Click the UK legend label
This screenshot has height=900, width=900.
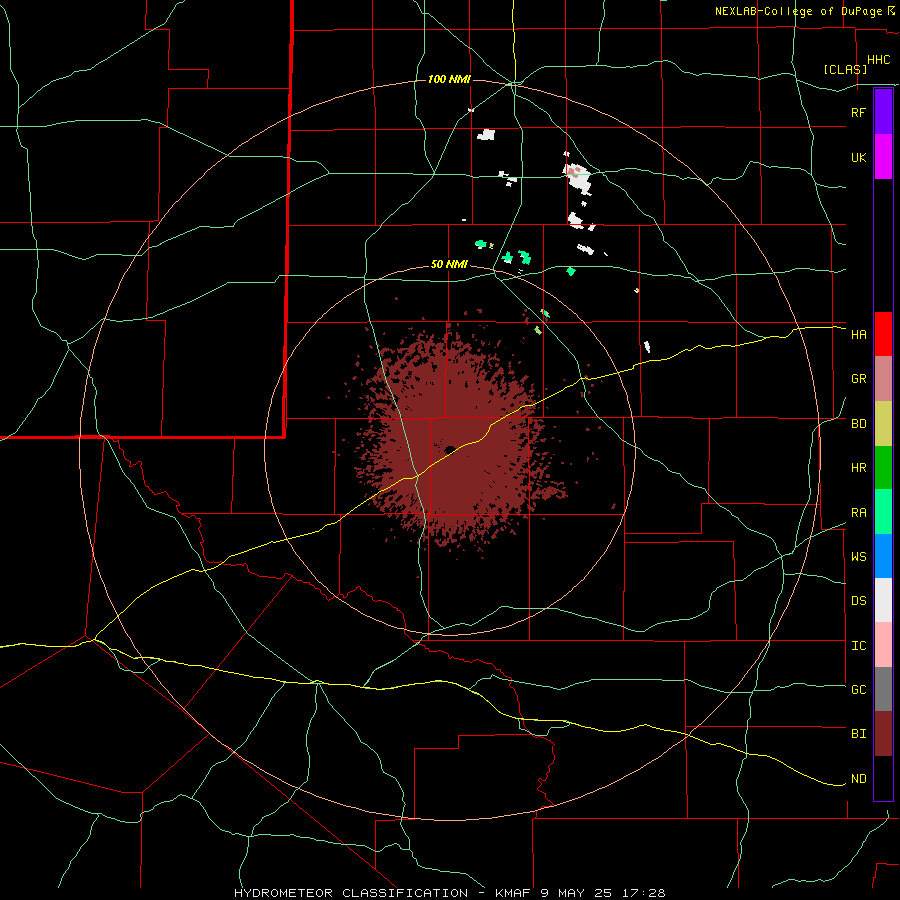click(858, 157)
